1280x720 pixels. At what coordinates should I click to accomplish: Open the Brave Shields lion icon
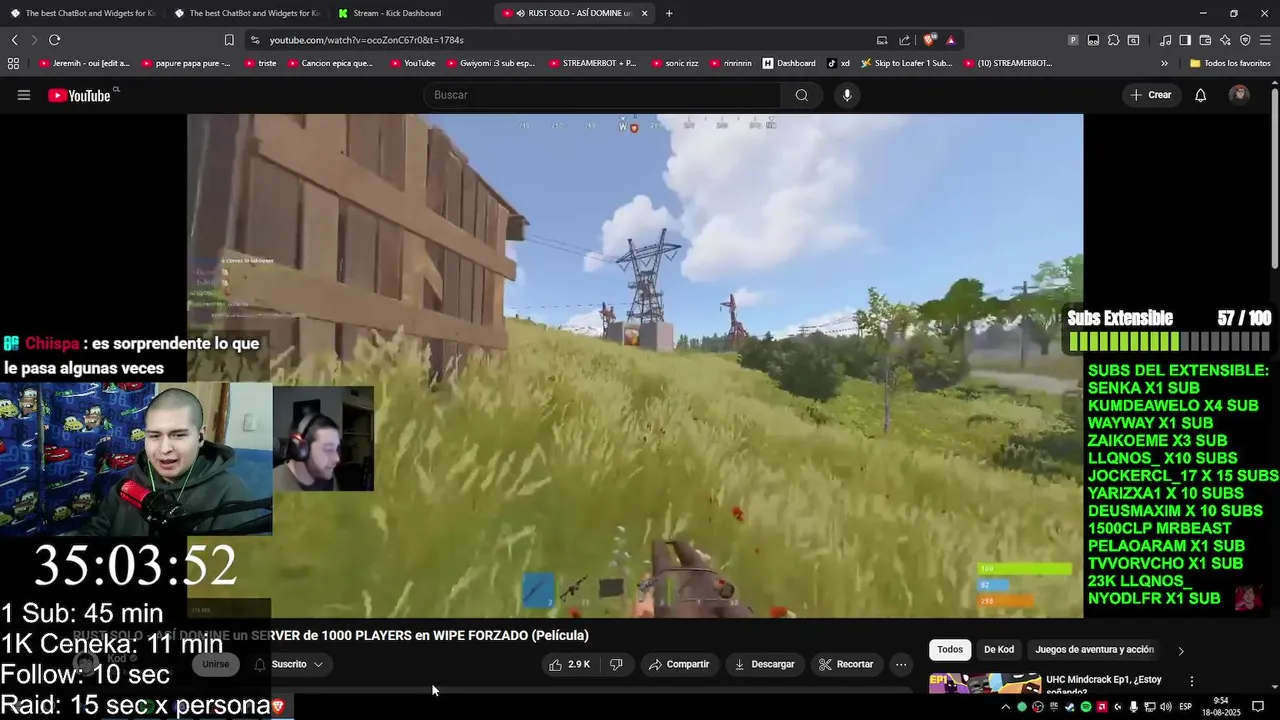[x=929, y=40]
